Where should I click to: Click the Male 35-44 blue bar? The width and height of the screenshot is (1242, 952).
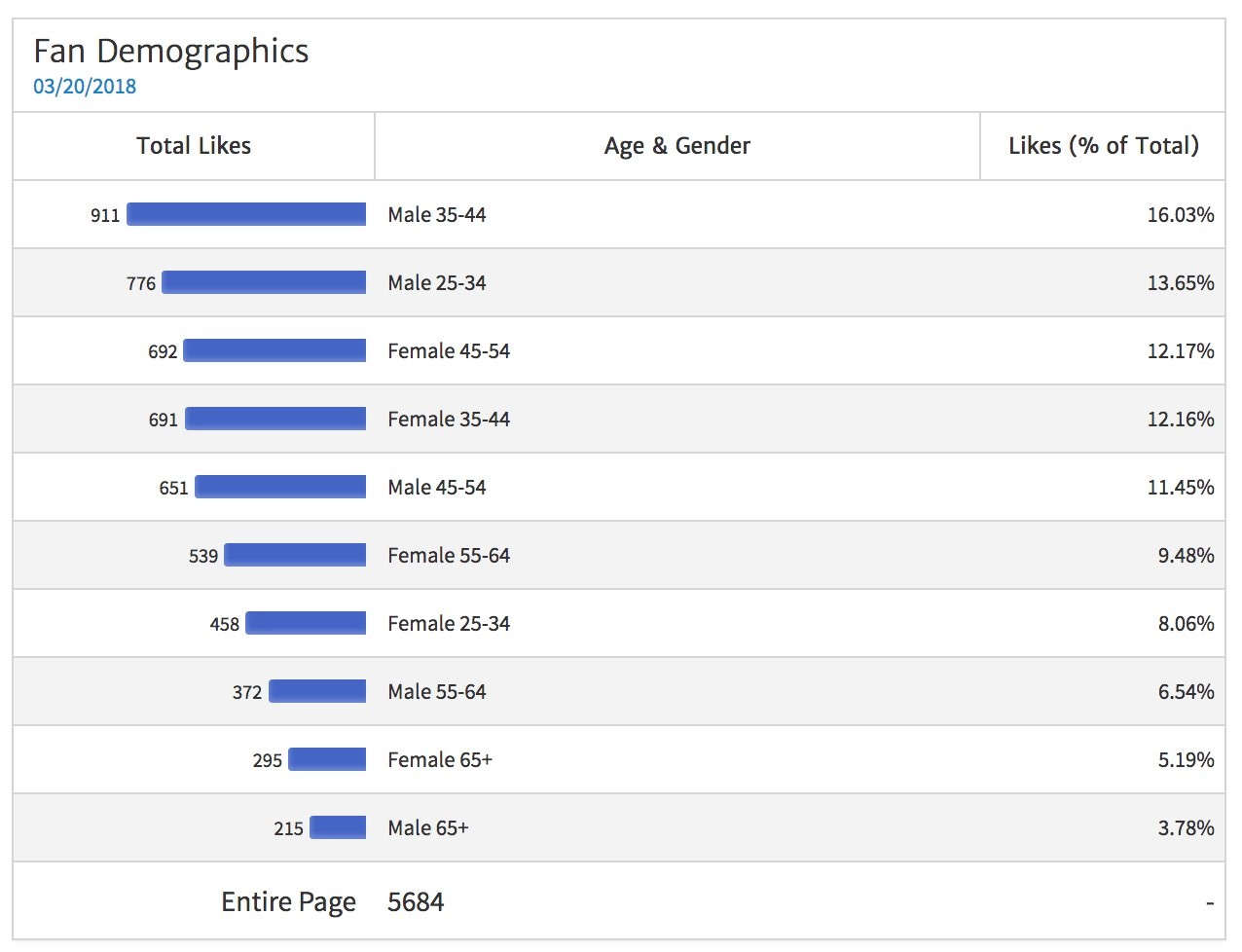[246, 214]
